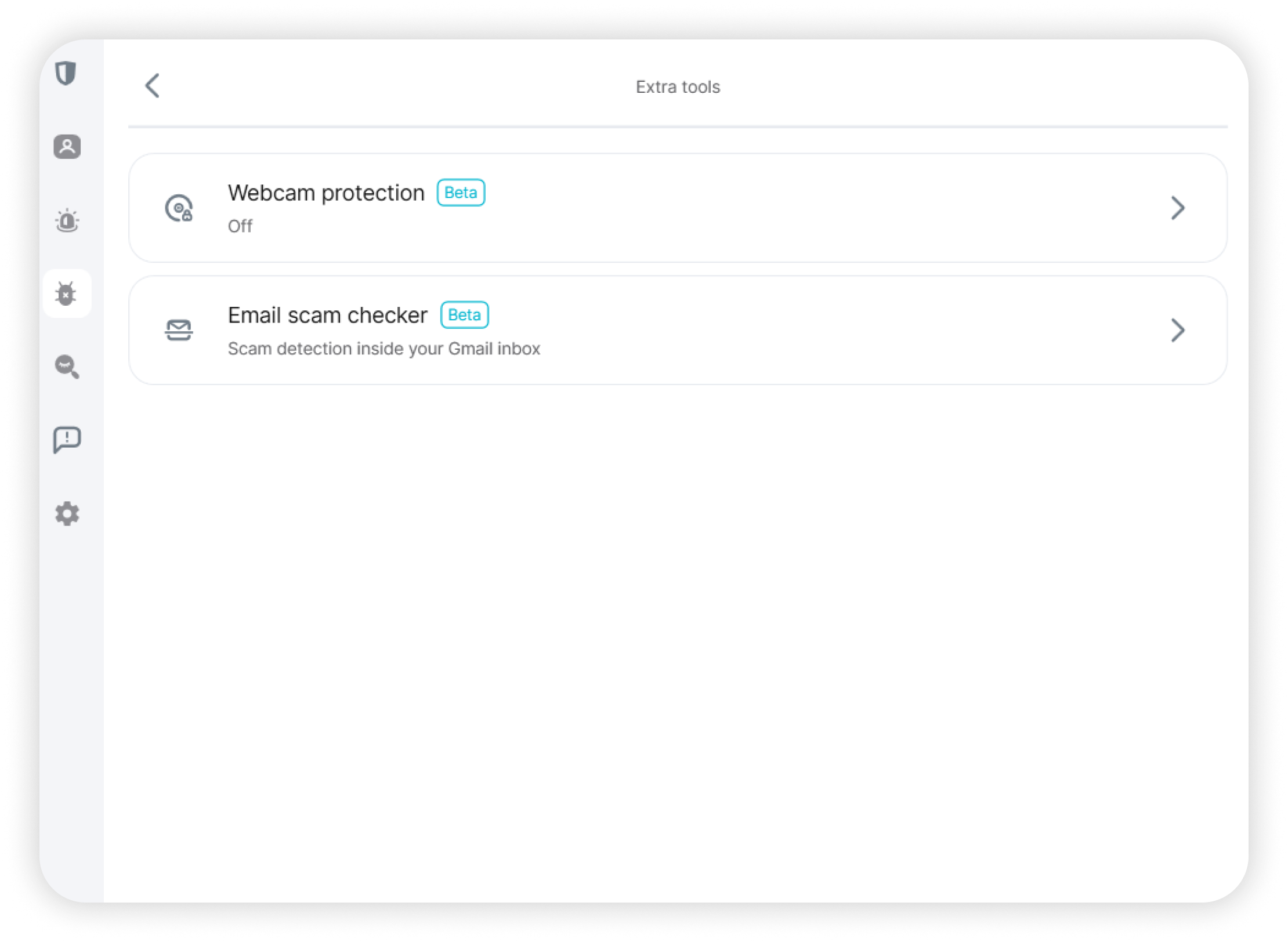This screenshot has height=942, width=1288.
Task: Select the bug malware protection icon
Action: coord(67,294)
